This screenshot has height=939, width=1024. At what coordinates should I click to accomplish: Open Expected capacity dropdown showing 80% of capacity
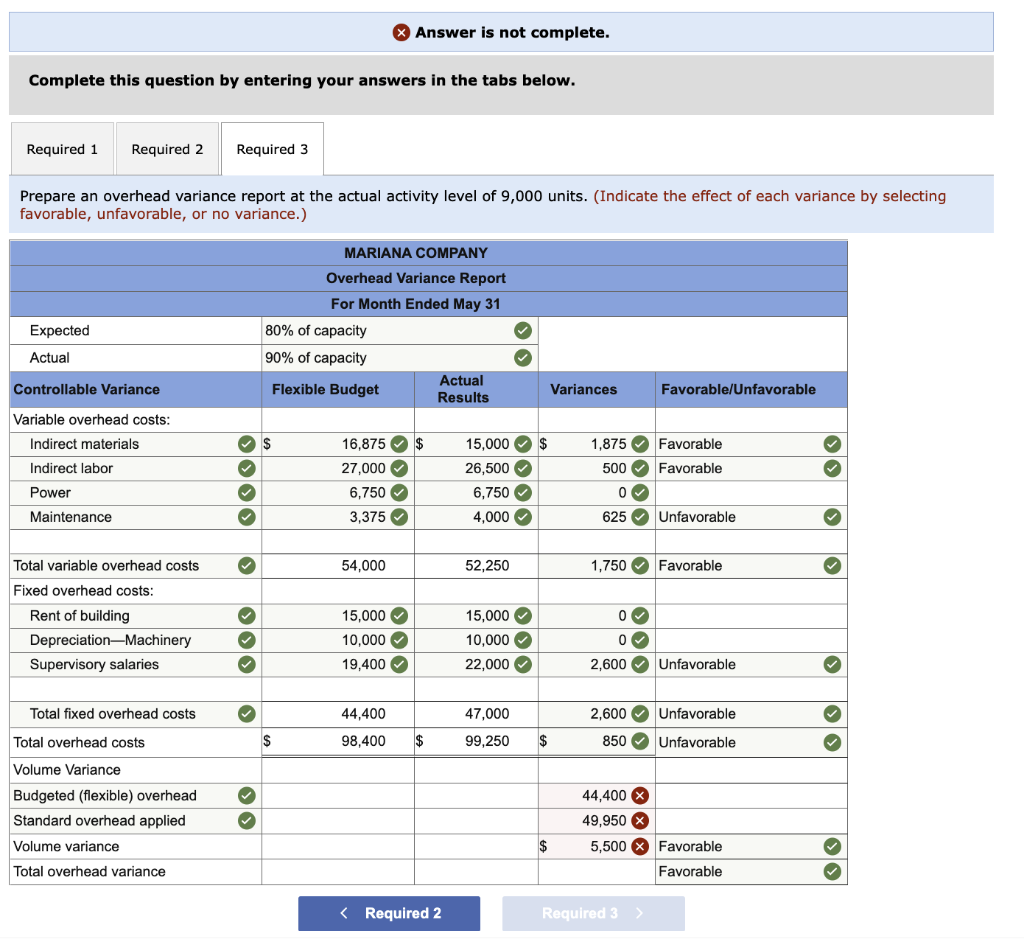click(x=400, y=330)
